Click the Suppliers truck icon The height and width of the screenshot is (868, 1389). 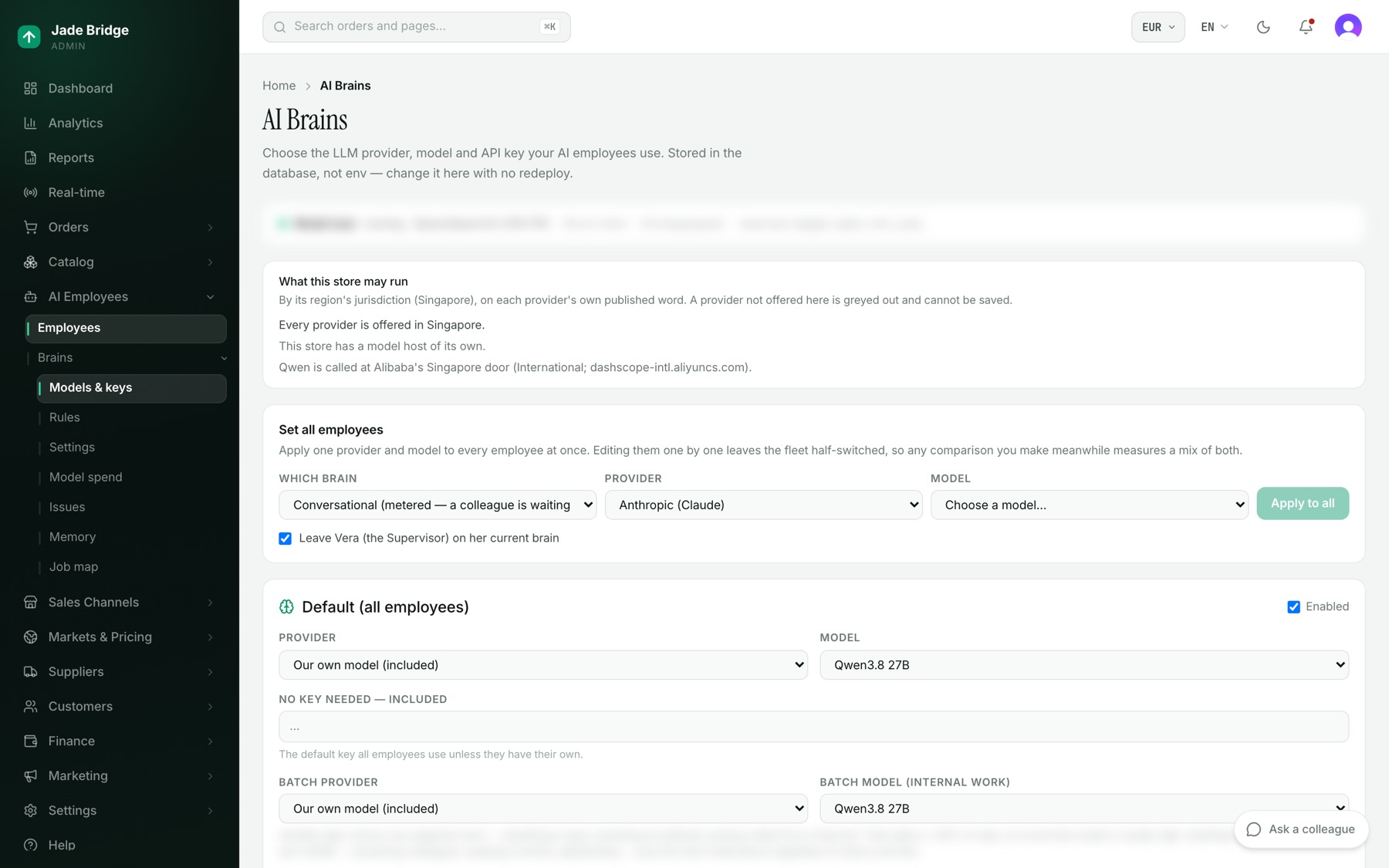click(31, 671)
